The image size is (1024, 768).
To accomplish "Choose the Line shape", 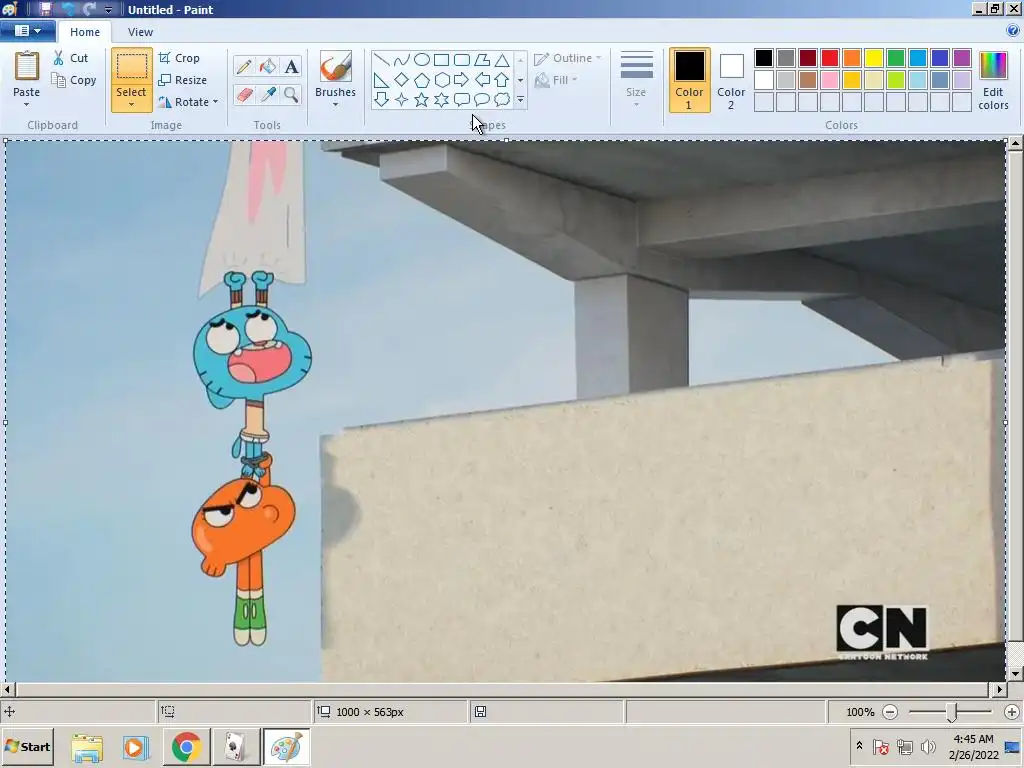I will tap(381, 60).
